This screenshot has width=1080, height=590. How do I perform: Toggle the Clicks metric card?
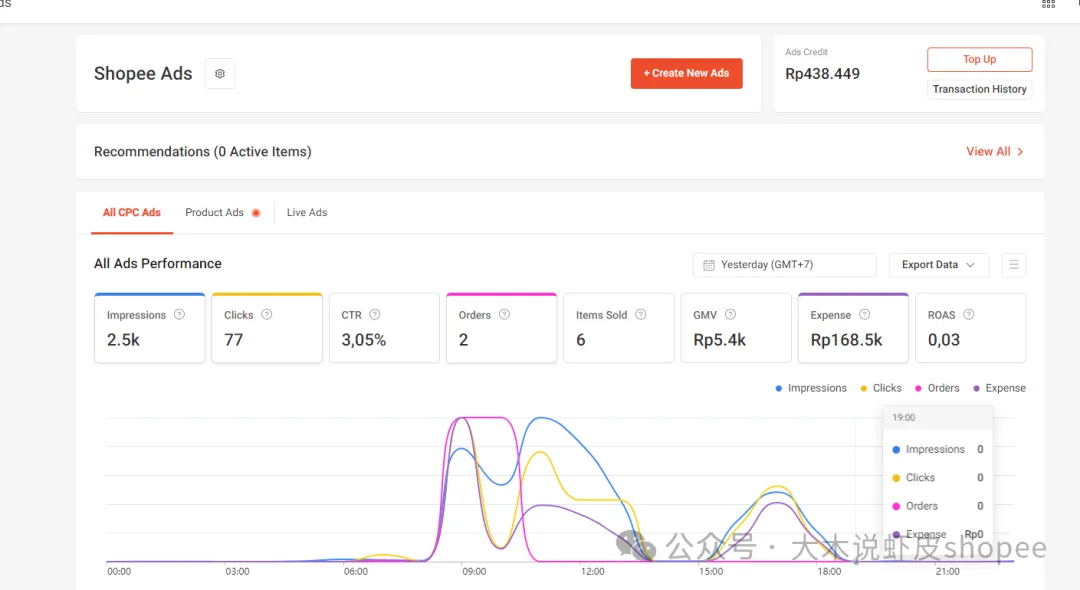(x=267, y=328)
